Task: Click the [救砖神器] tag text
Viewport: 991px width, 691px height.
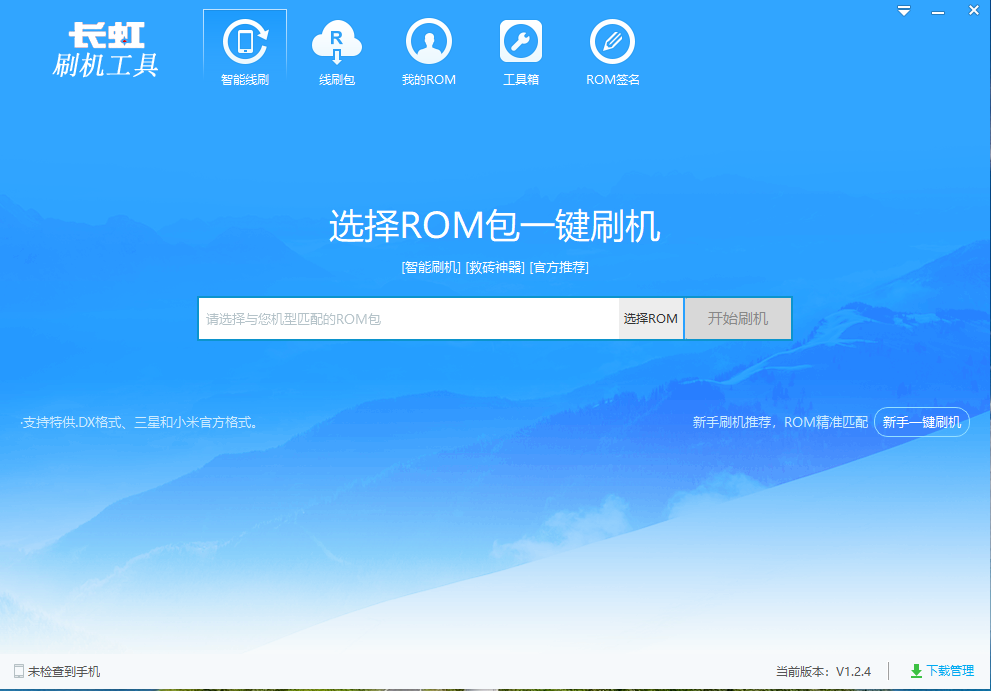Action: (495, 267)
